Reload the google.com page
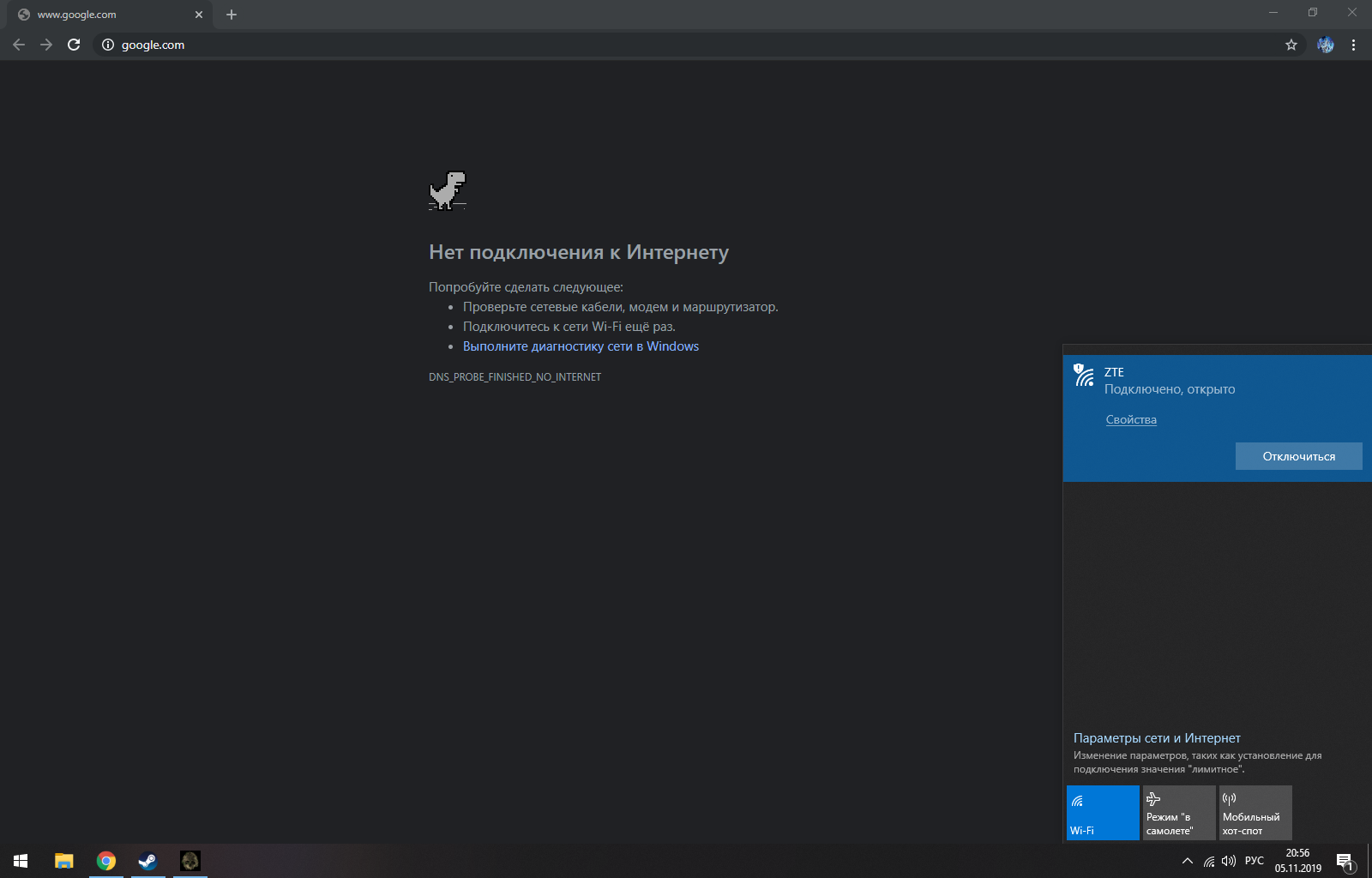1372x878 pixels. coord(74,45)
